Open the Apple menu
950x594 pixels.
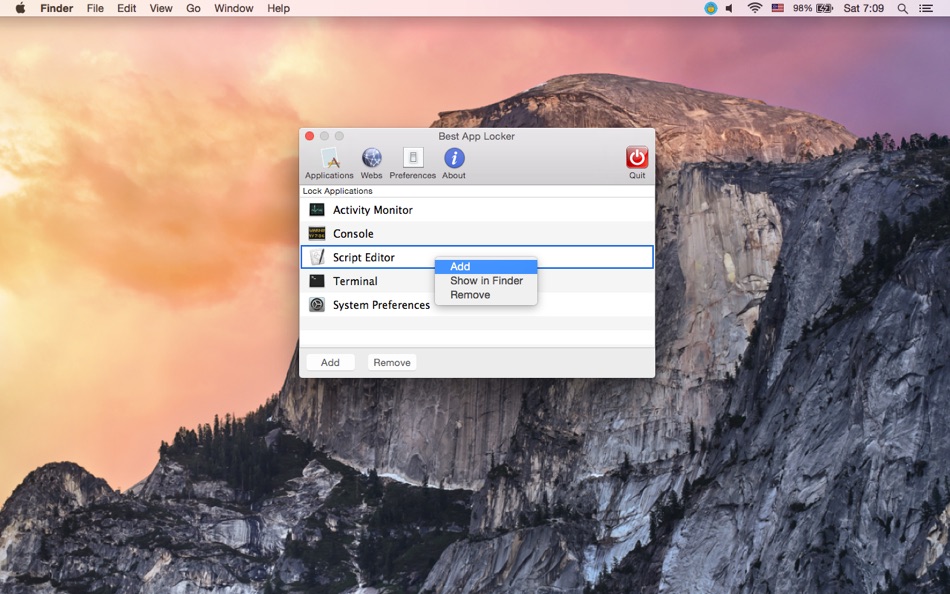tap(20, 8)
